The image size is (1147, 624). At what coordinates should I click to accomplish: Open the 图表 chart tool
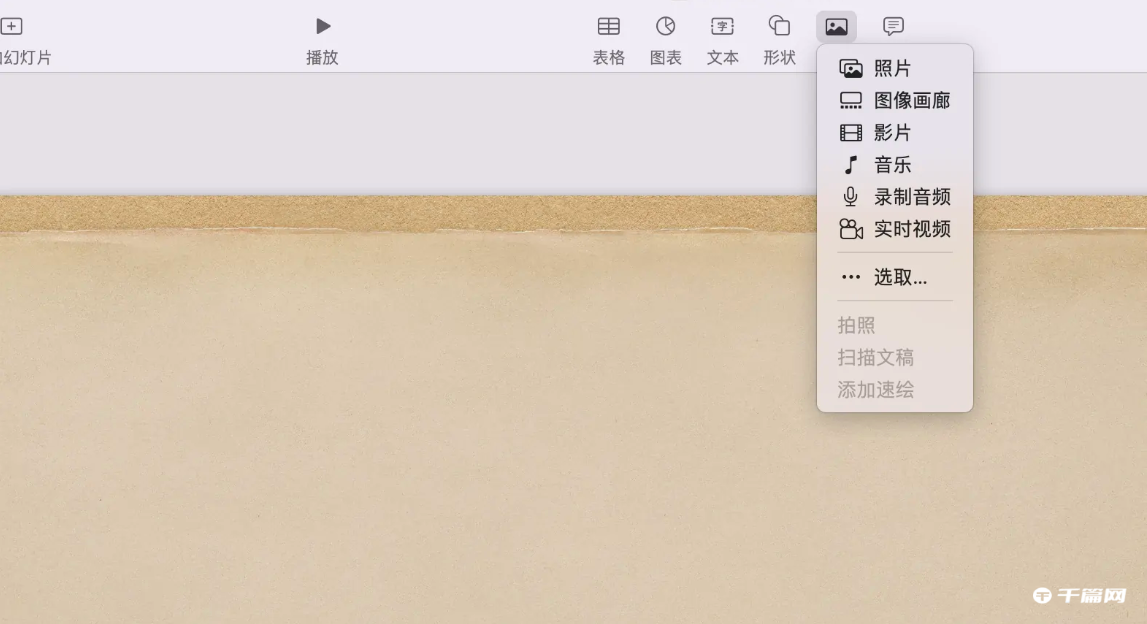click(x=665, y=27)
